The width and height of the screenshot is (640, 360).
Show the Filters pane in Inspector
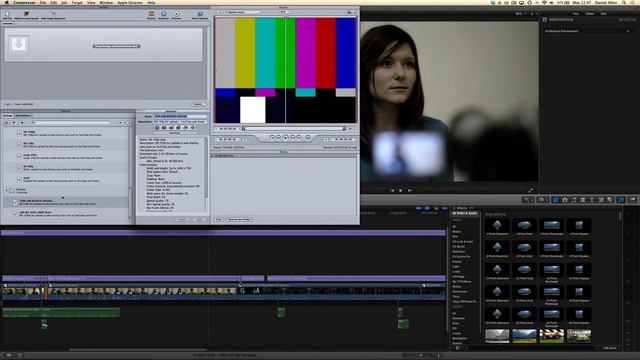coord(178,128)
